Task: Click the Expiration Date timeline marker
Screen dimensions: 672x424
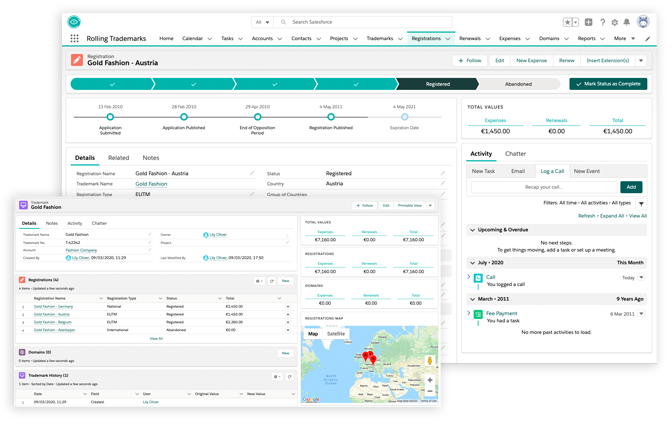Action: pos(404,117)
